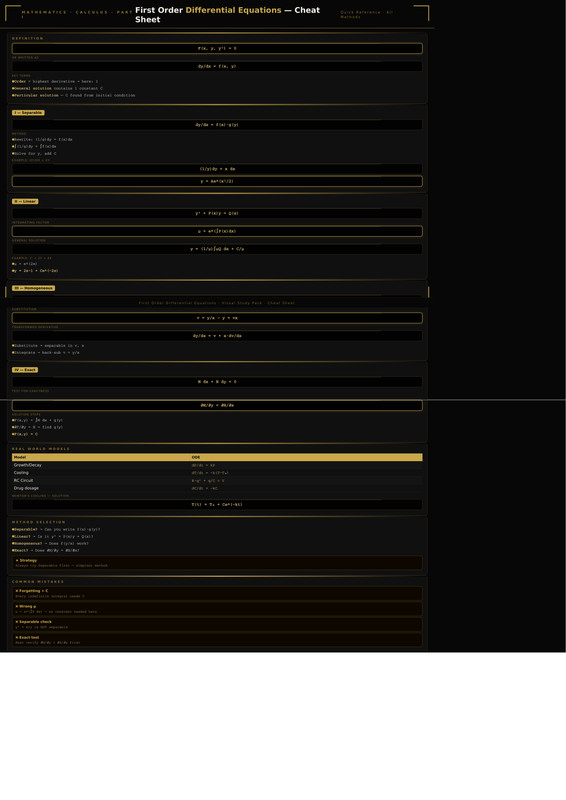Select the formula y' + P(x)y = Q(x)

click(x=217, y=213)
